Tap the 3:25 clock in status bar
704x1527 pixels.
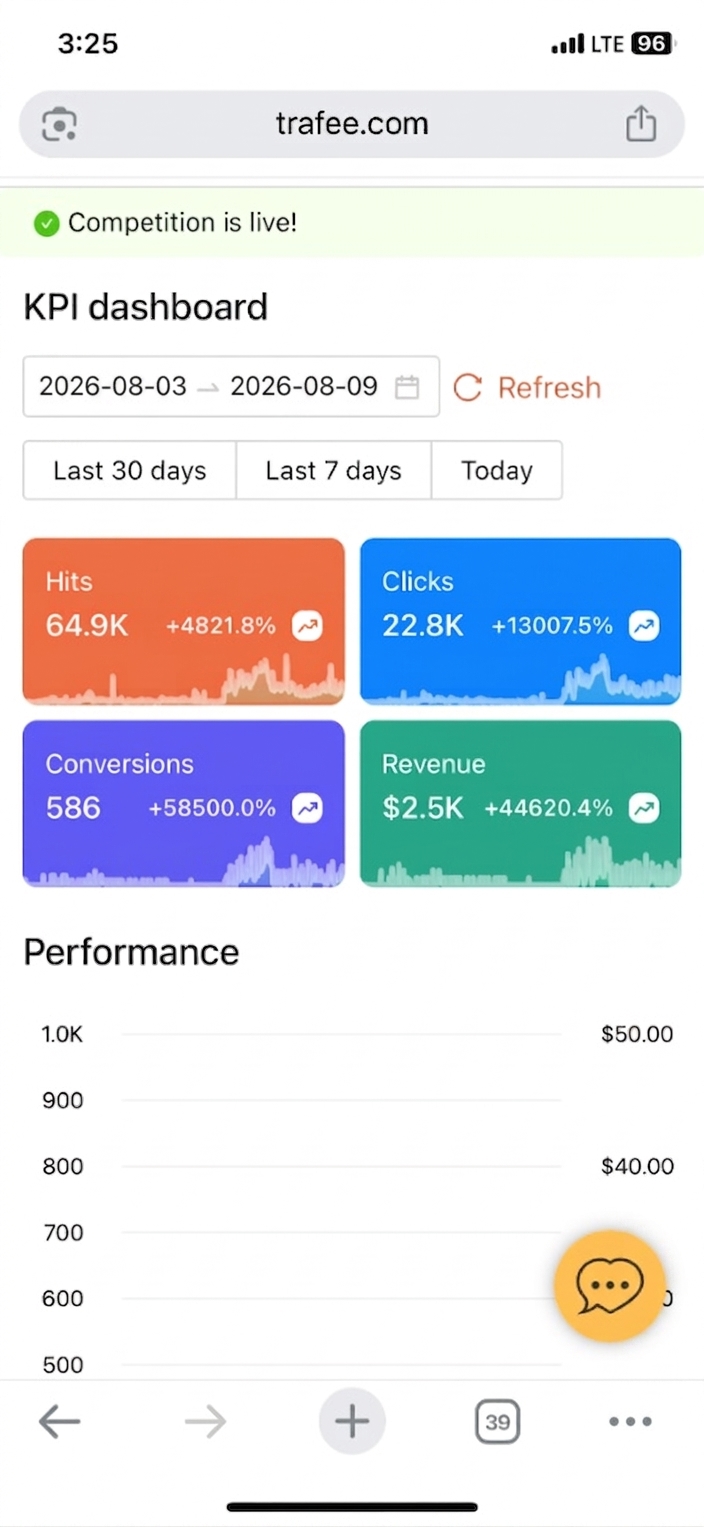point(88,43)
